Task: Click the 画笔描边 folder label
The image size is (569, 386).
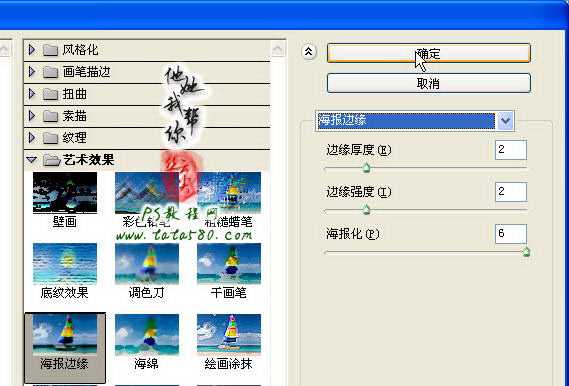Action: click(86, 72)
